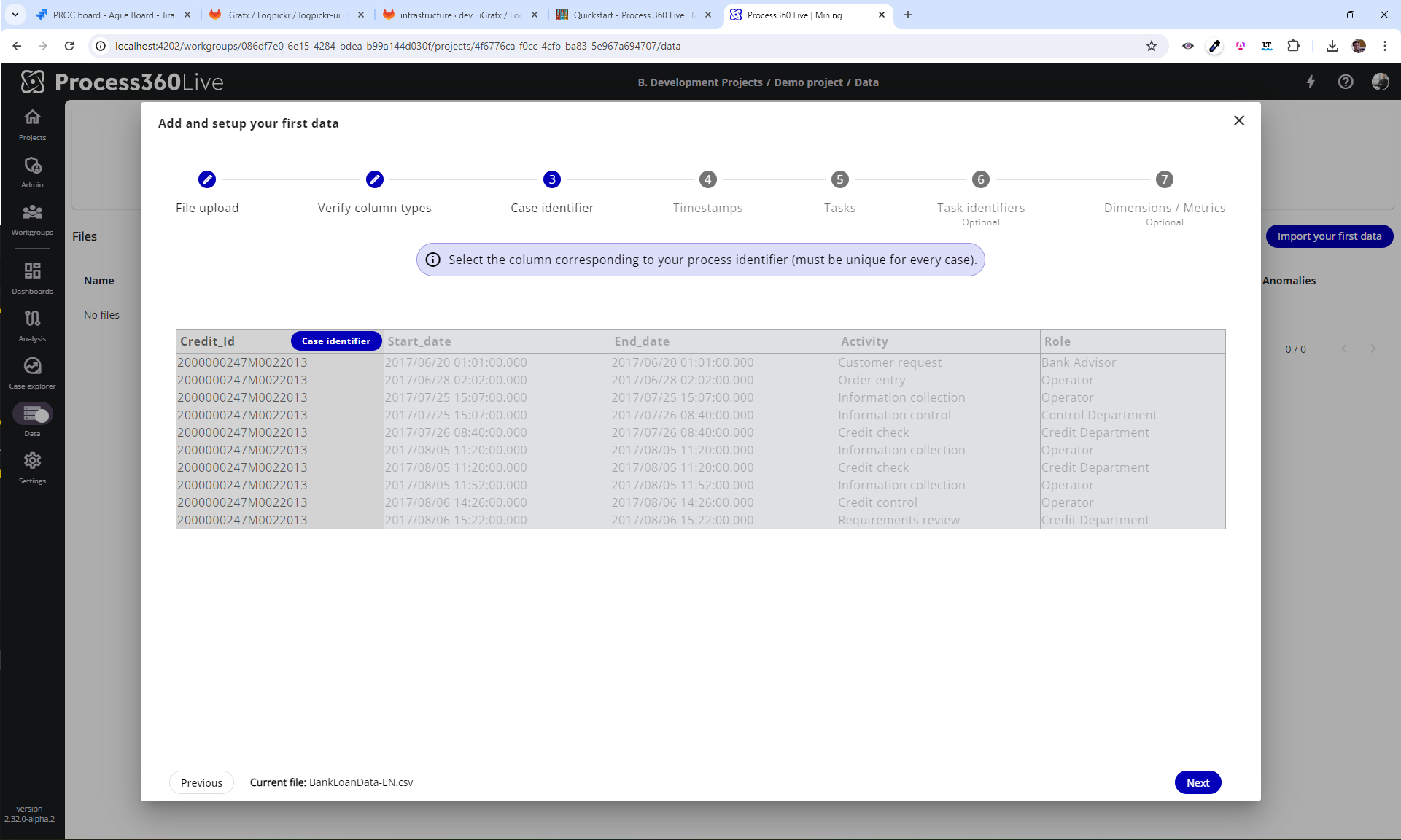This screenshot has height=840, width=1401.
Task: Switch to logpickr-ui GitLab tab
Action: pyautogui.click(x=287, y=15)
